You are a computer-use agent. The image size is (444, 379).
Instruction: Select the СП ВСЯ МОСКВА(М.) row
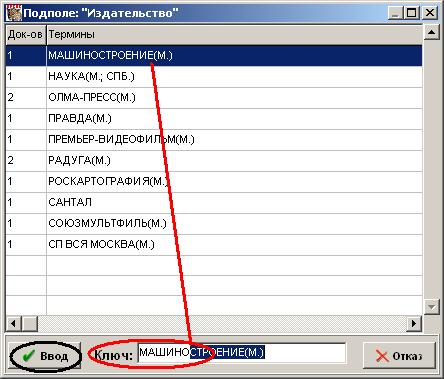click(x=214, y=244)
